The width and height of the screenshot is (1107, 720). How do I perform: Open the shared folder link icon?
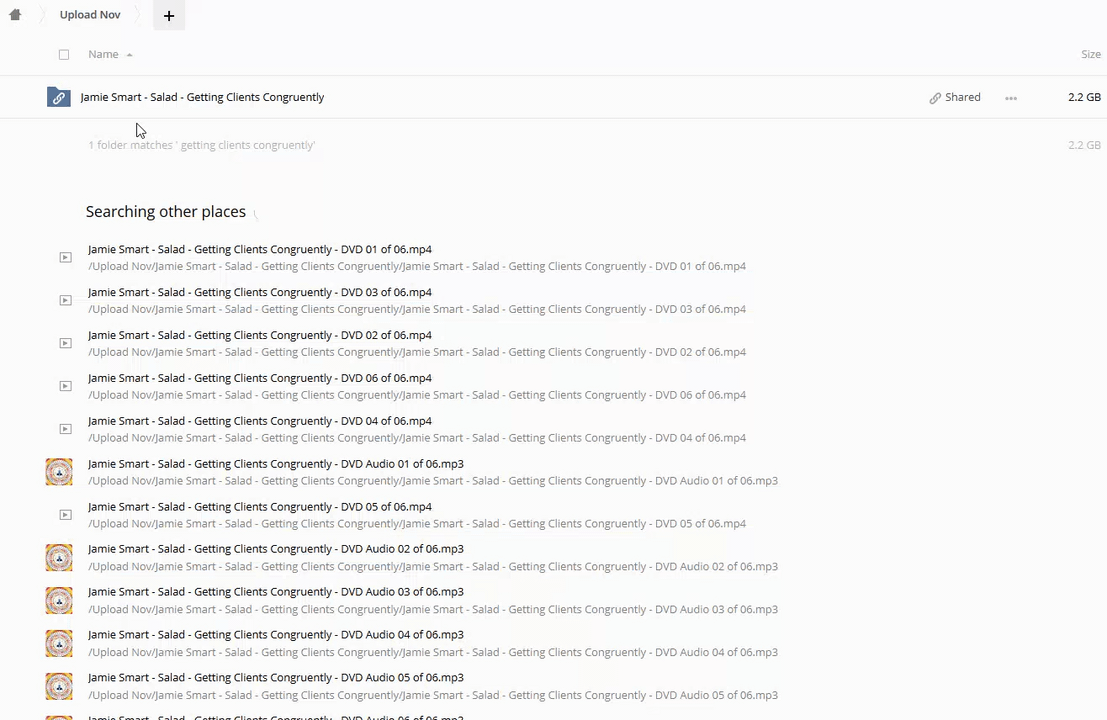pyautogui.click(x=59, y=97)
